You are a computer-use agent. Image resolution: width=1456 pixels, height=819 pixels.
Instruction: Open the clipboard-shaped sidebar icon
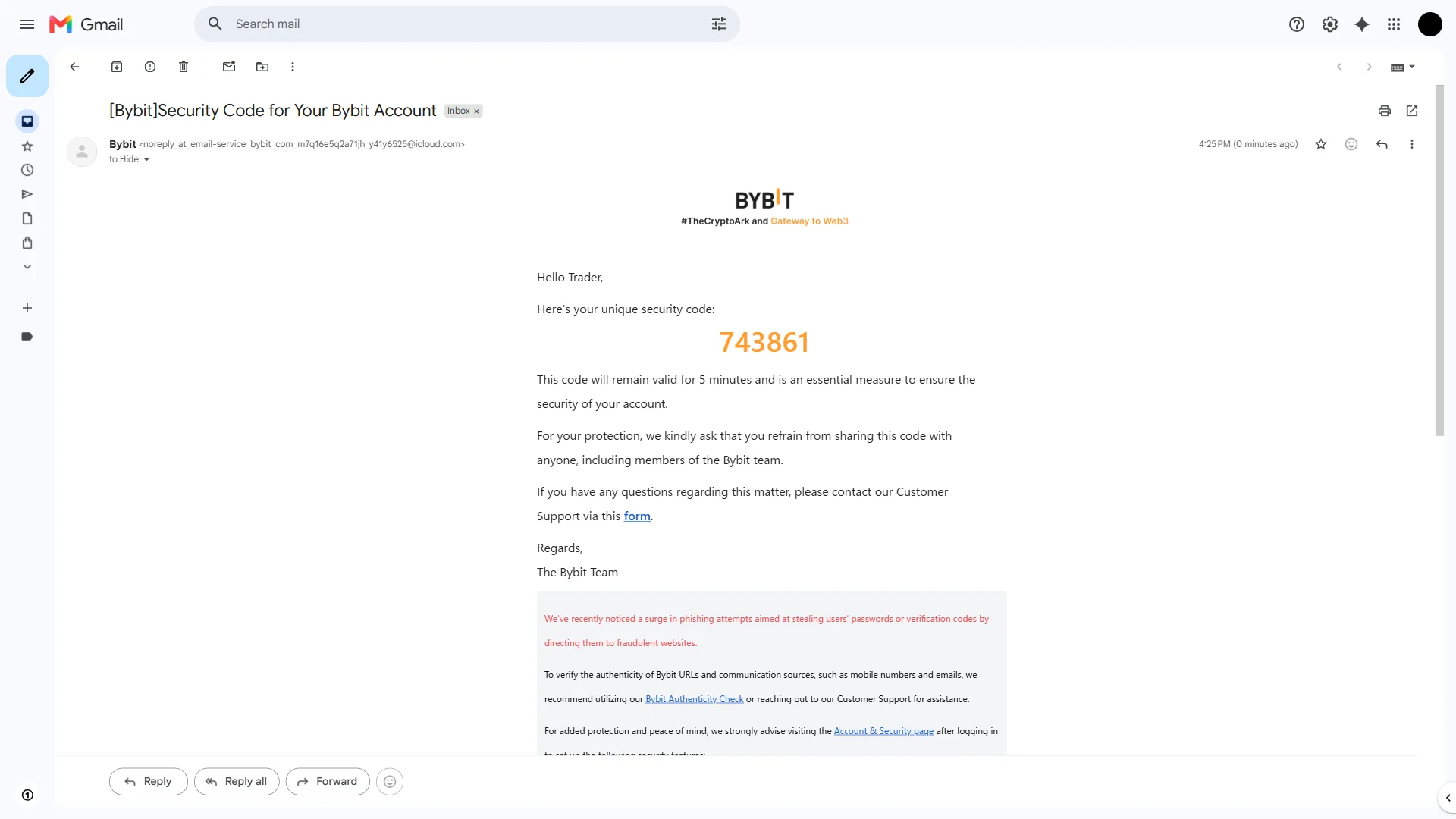click(27, 243)
